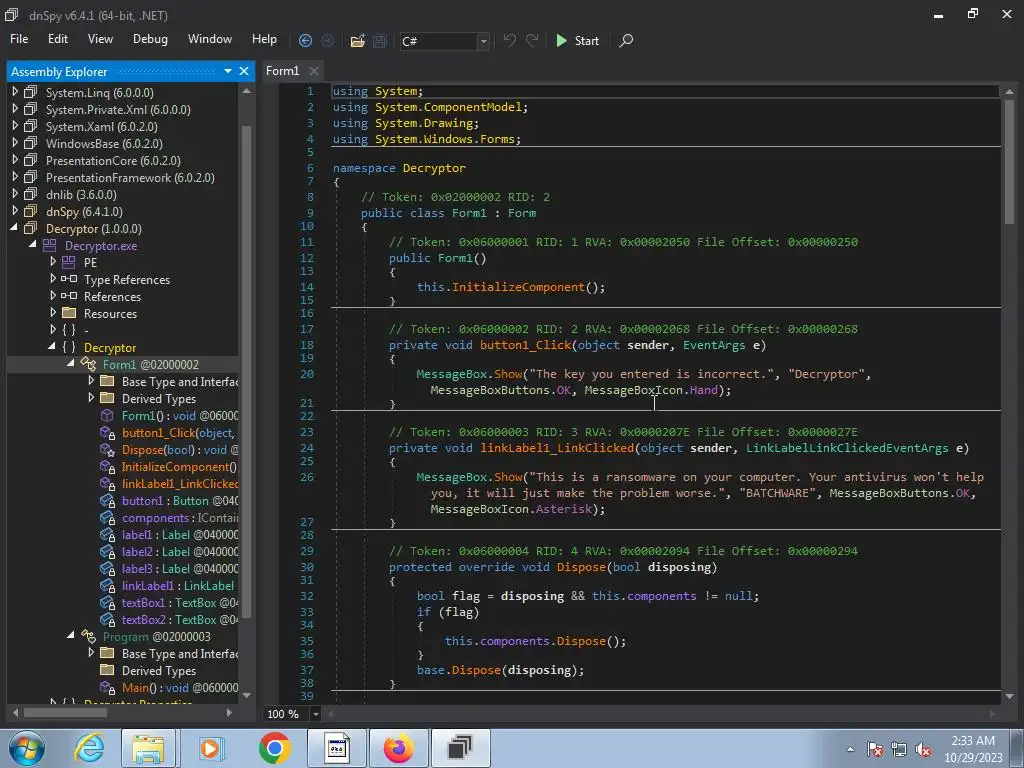Screen dimensions: 1024x768
Task: Select linkLabel1_LinkClicked in the tree
Action: (180, 483)
